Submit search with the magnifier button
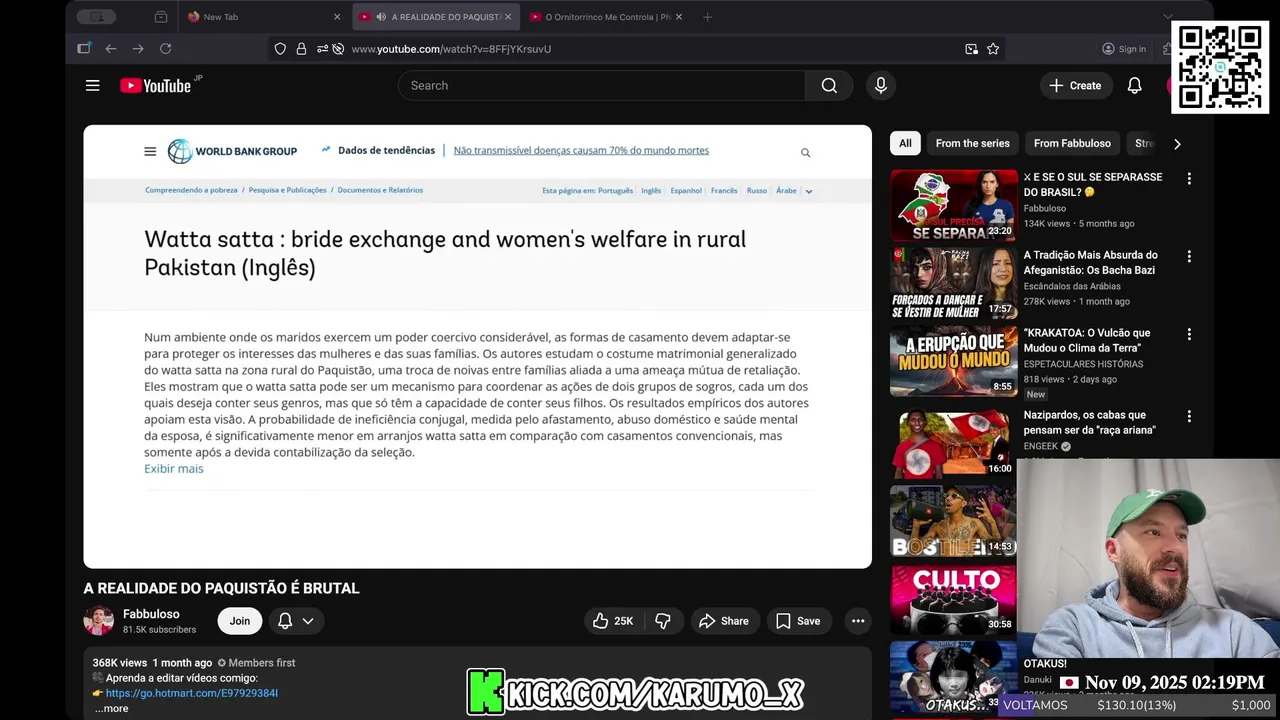This screenshot has height=720, width=1280. 829,86
